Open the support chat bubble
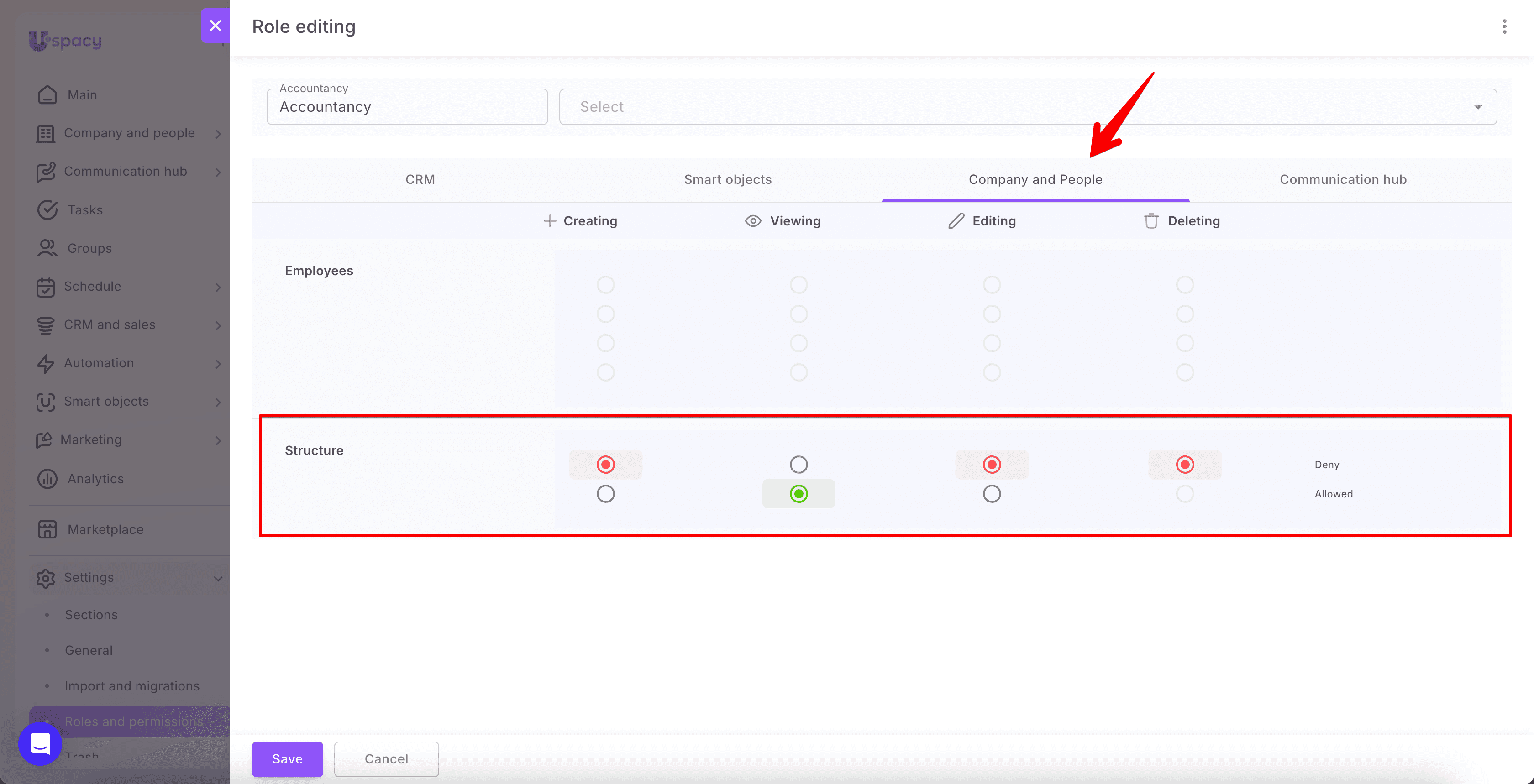The image size is (1534, 784). 40,743
